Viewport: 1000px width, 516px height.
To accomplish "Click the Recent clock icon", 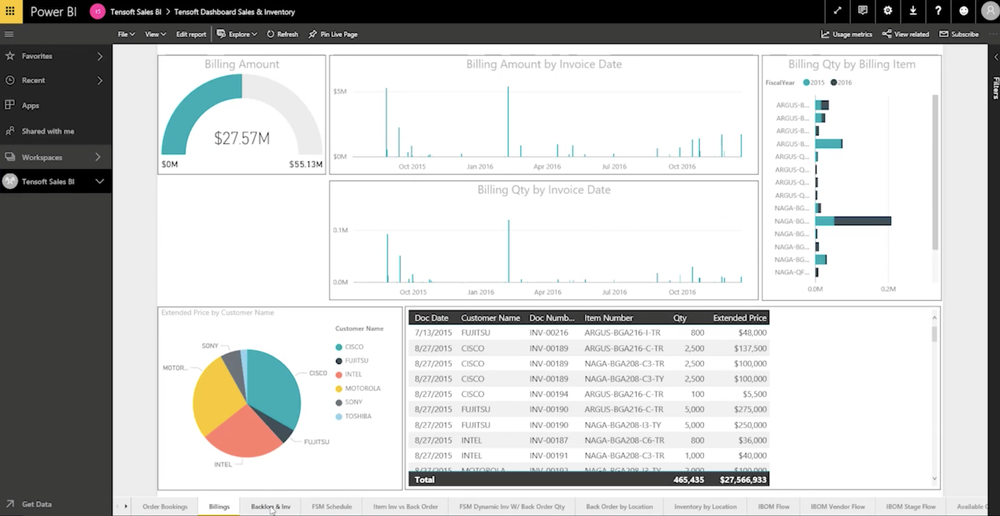I will point(10,80).
